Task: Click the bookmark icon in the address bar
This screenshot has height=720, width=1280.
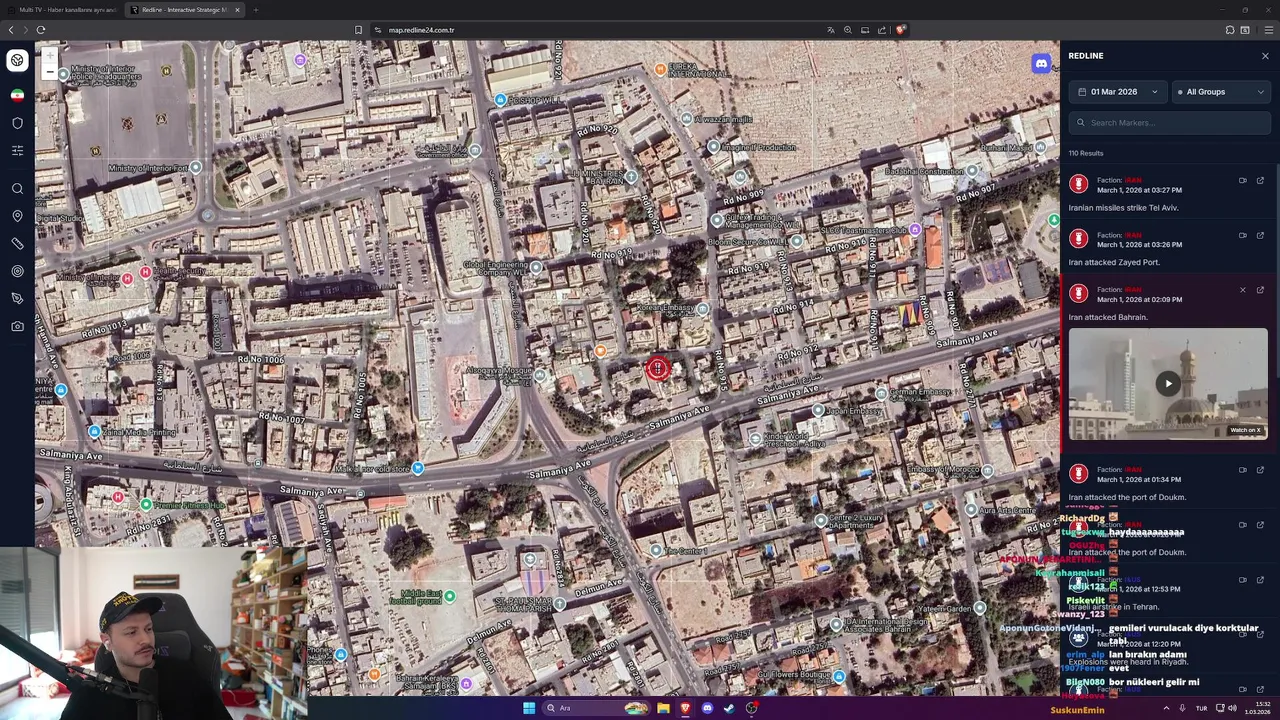Action: [358, 30]
